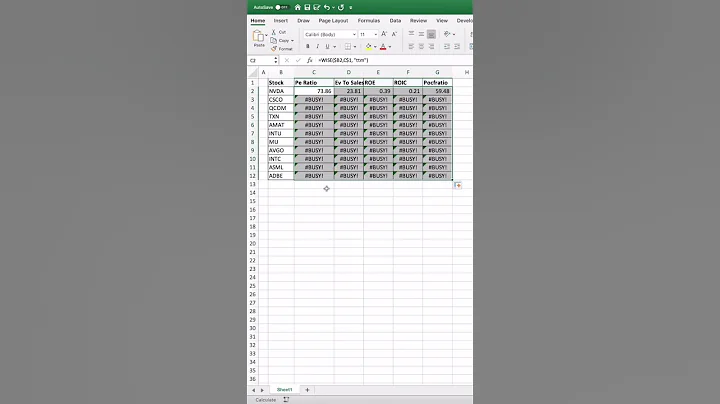Click the Align Left icon
This screenshot has height=404, width=720.
tap(411, 46)
